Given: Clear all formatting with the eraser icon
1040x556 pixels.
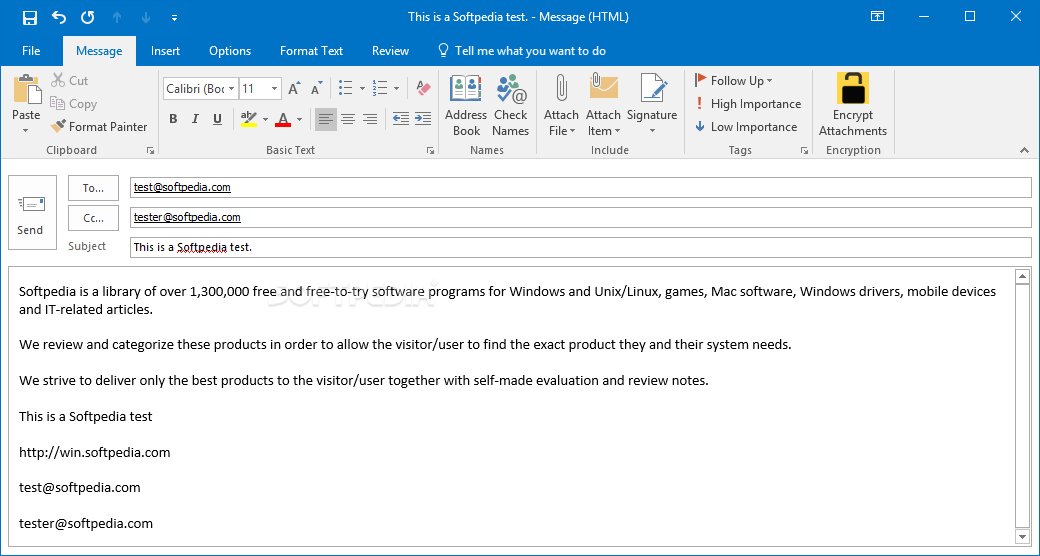Looking at the screenshot, I should tap(423, 88).
